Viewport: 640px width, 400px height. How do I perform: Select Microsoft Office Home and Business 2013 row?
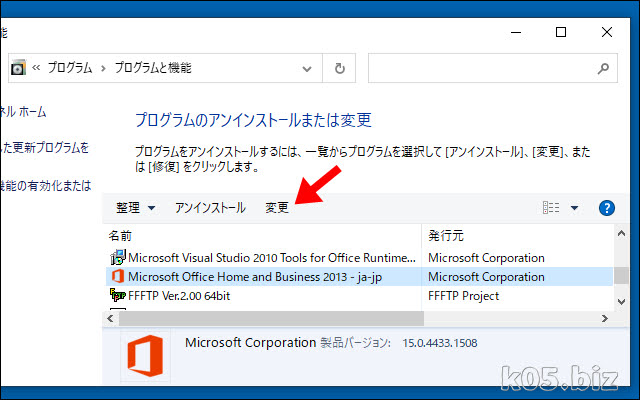point(359,276)
